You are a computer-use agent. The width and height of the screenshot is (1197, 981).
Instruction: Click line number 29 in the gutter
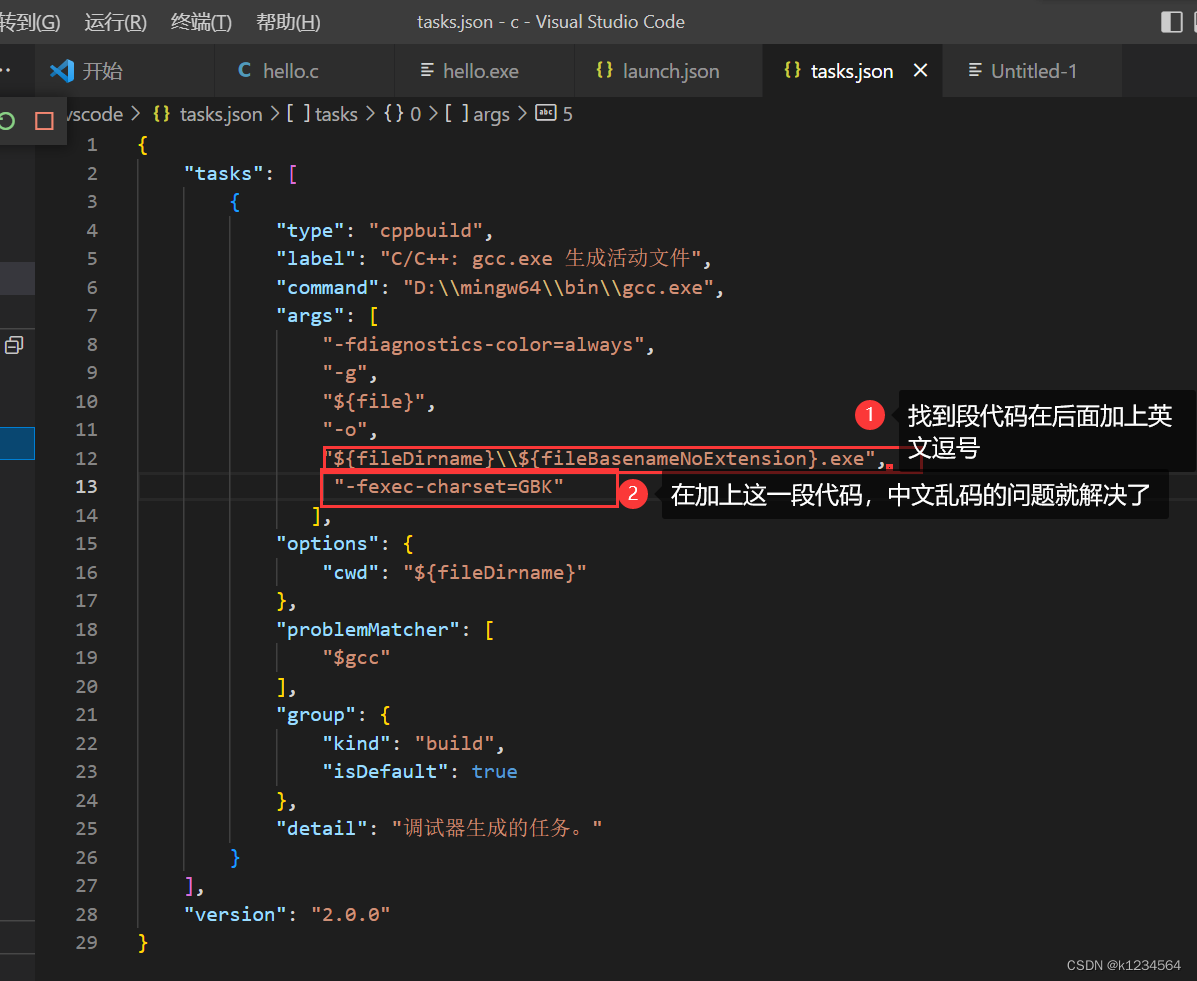(86, 943)
